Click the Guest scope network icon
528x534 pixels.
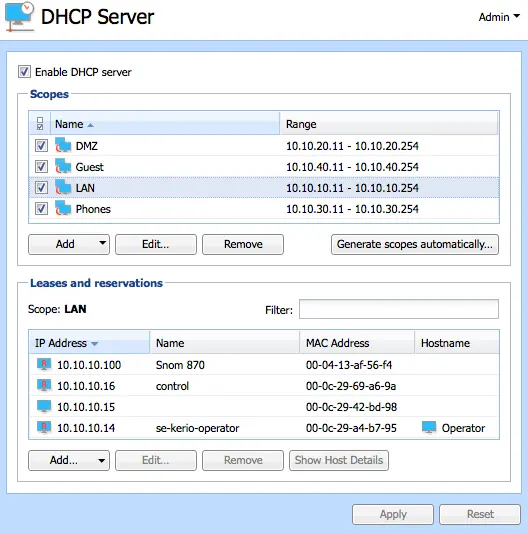coord(63,167)
